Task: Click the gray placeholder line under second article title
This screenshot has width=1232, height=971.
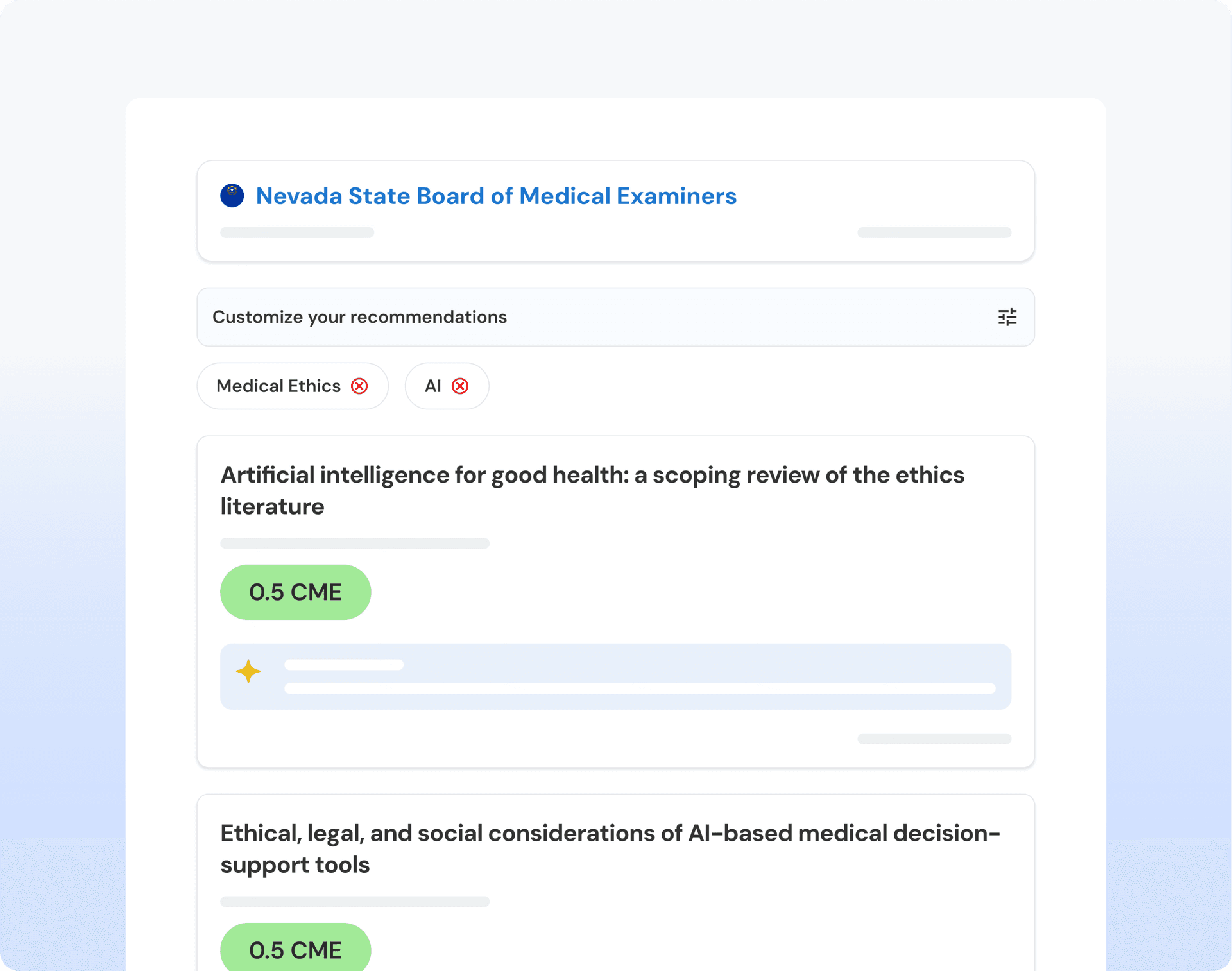Action: 354,902
